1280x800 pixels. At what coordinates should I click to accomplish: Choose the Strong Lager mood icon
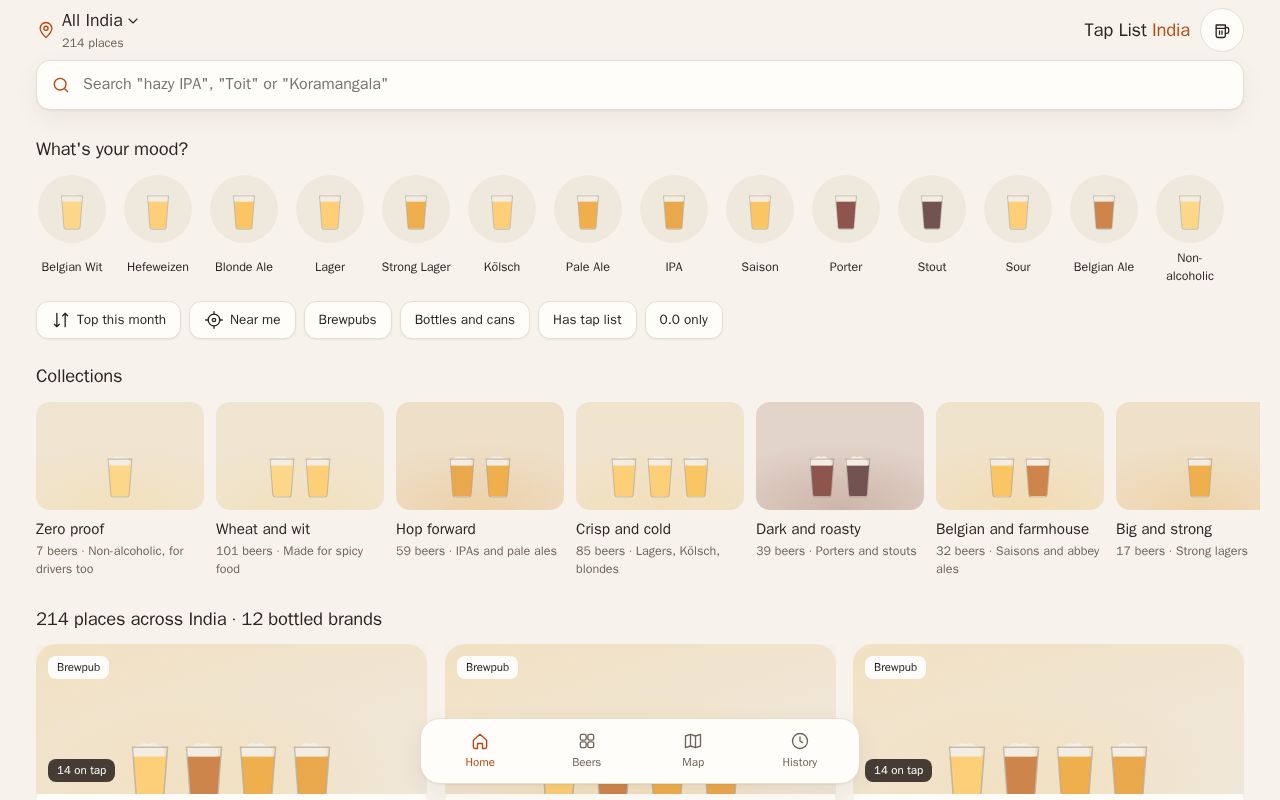pos(416,209)
